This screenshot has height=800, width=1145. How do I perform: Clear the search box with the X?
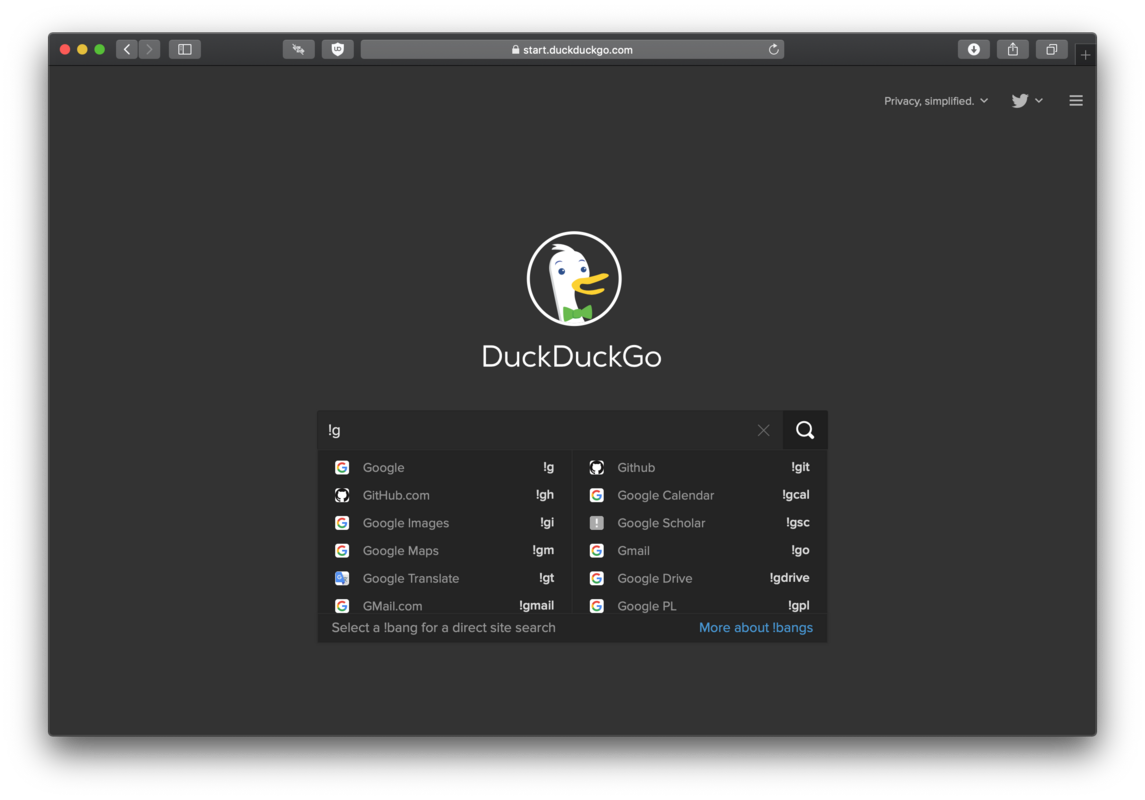(763, 431)
